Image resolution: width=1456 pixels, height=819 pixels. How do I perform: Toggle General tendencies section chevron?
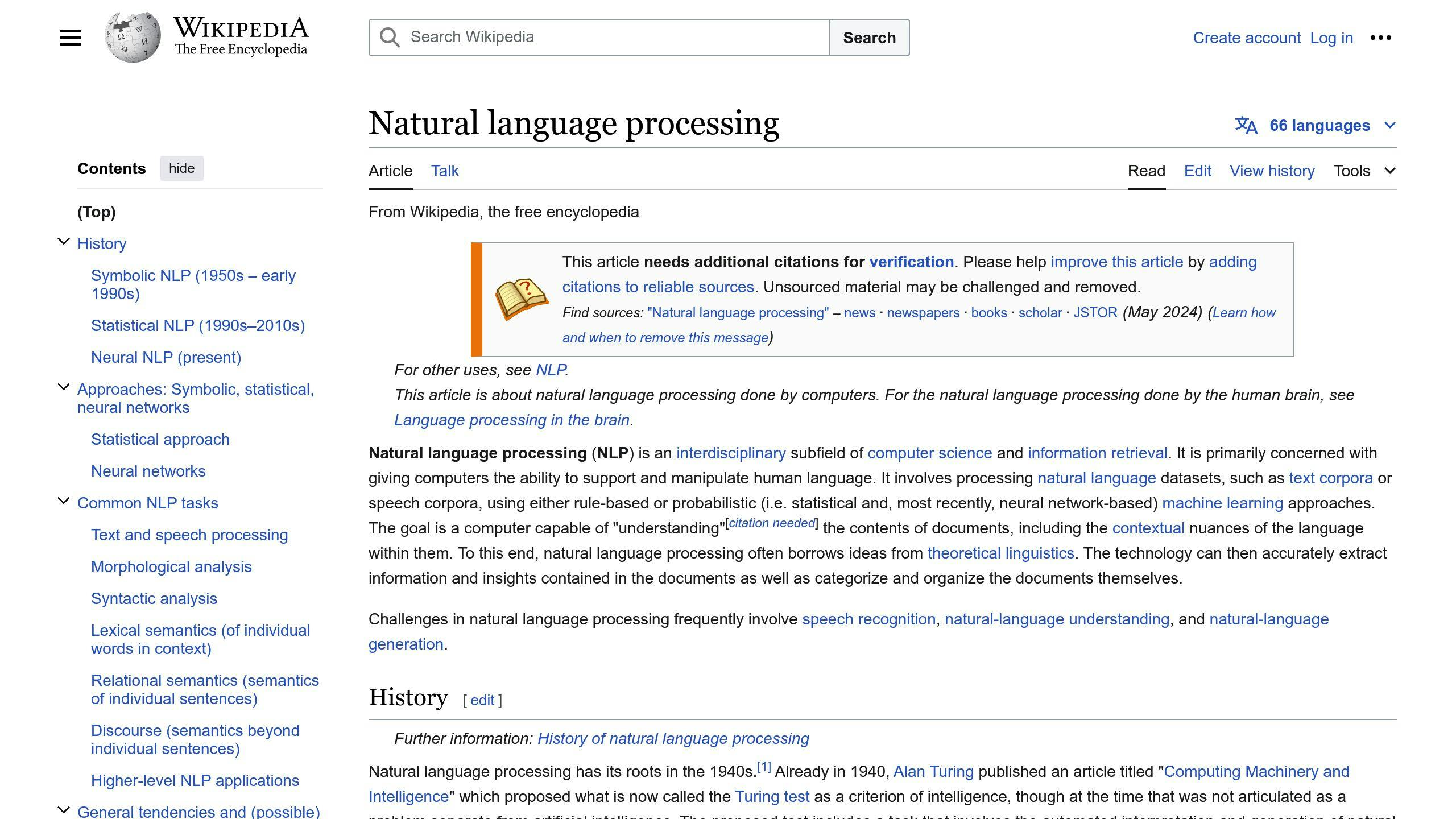(x=64, y=810)
